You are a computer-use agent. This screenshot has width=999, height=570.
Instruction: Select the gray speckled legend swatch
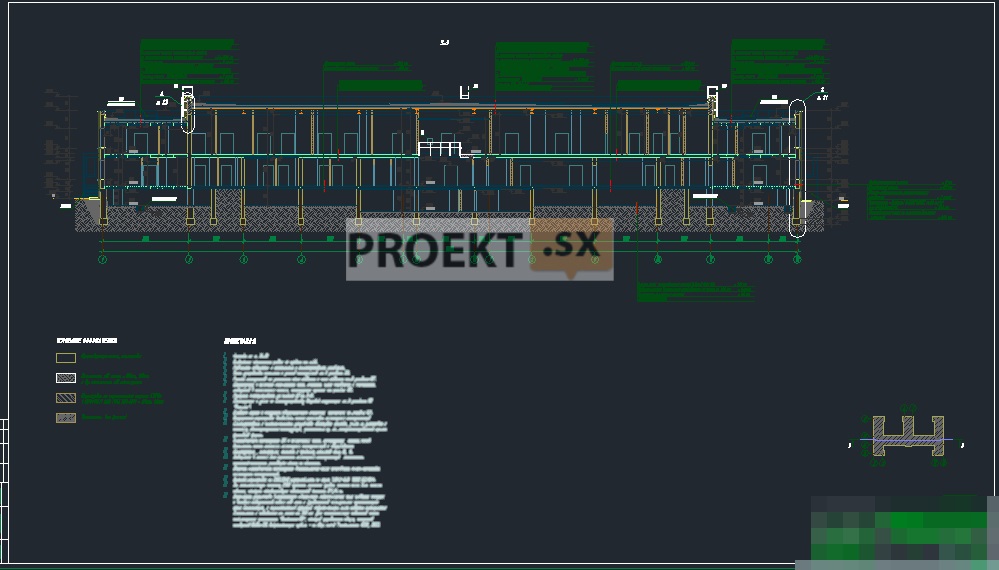(x=66, y=418)
